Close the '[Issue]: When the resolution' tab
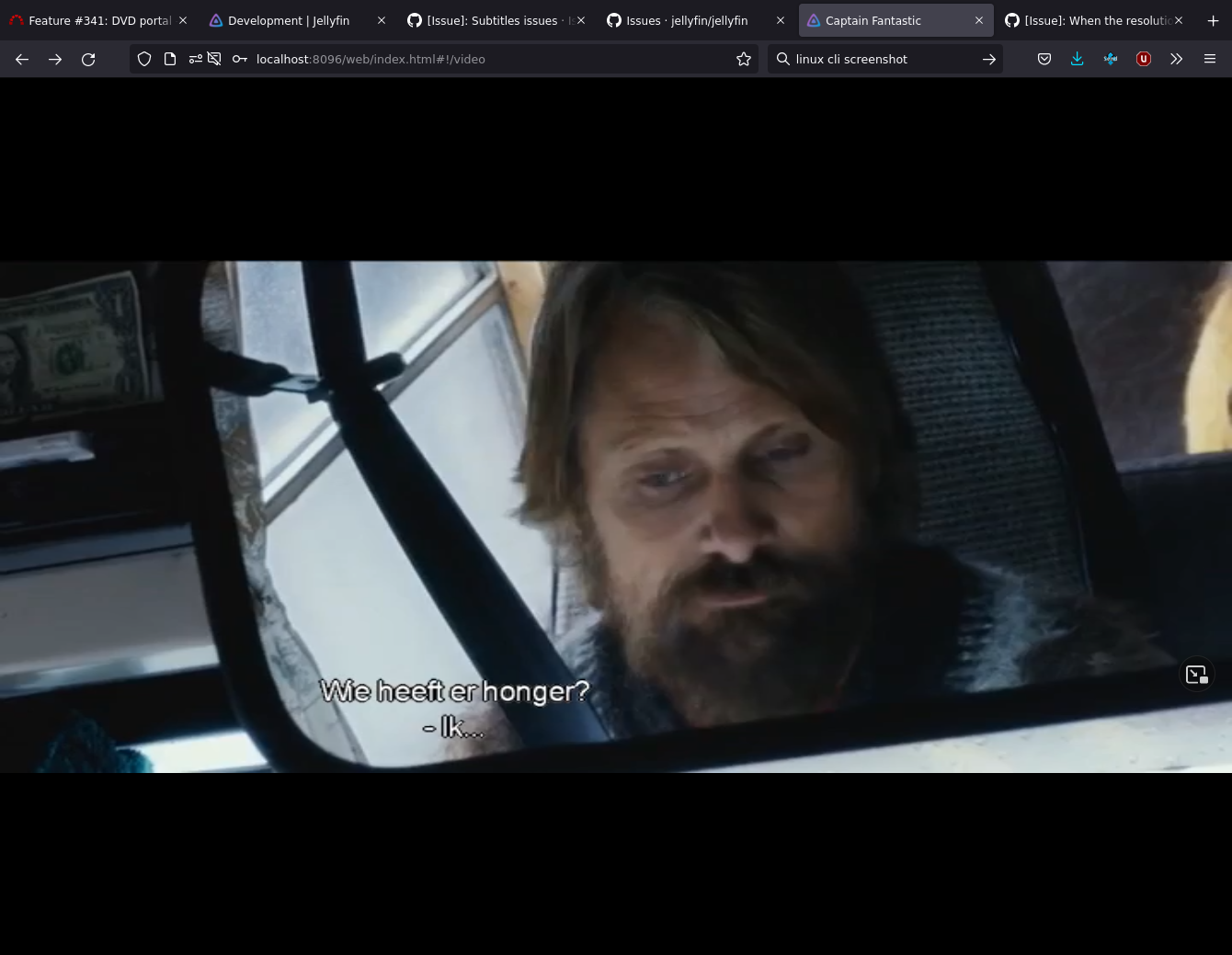This screenshot has height=955, width=1232. [x=1179, y=20]
